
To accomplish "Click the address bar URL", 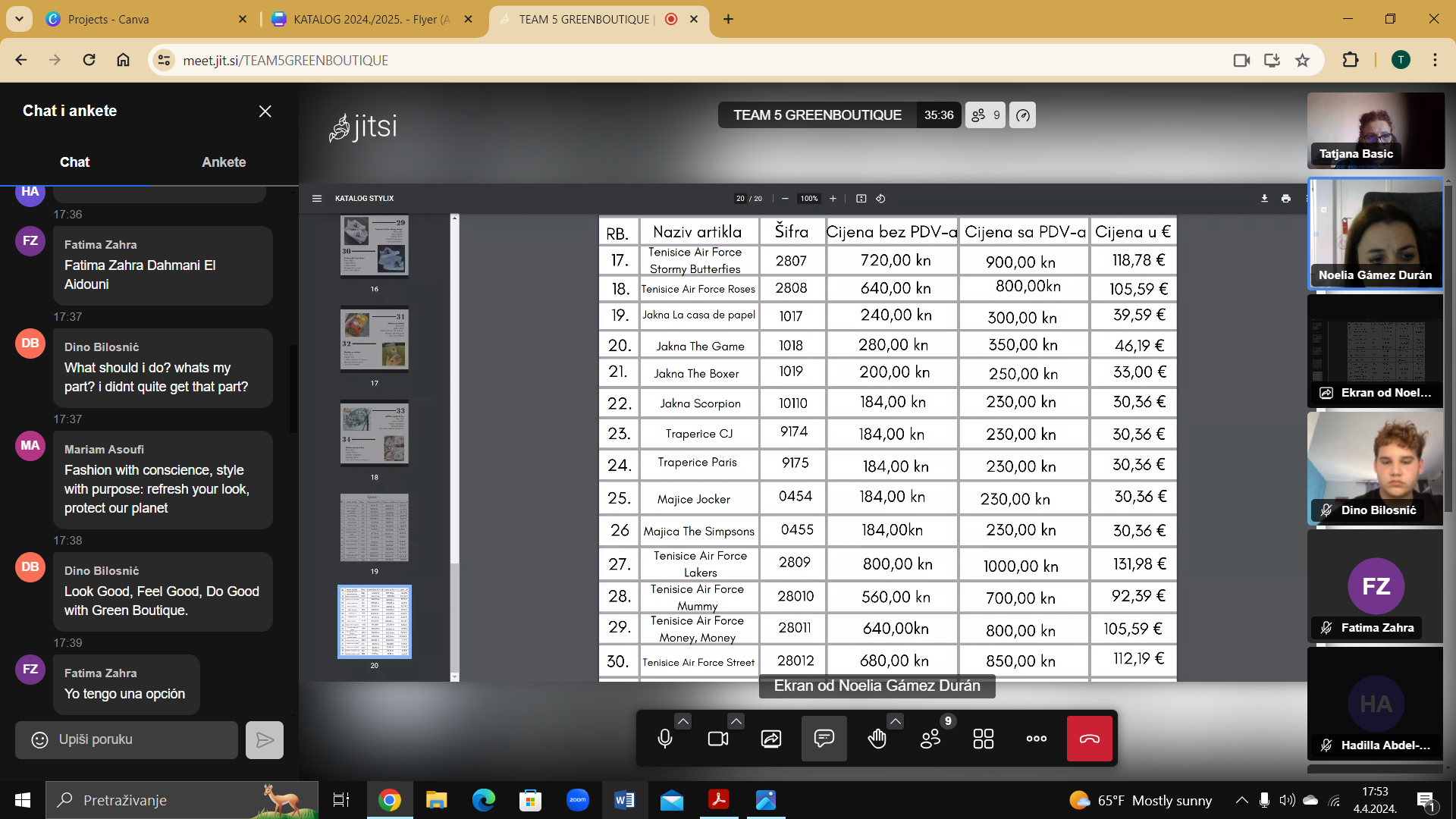I will pyautogui.click(x=286, y=61).
